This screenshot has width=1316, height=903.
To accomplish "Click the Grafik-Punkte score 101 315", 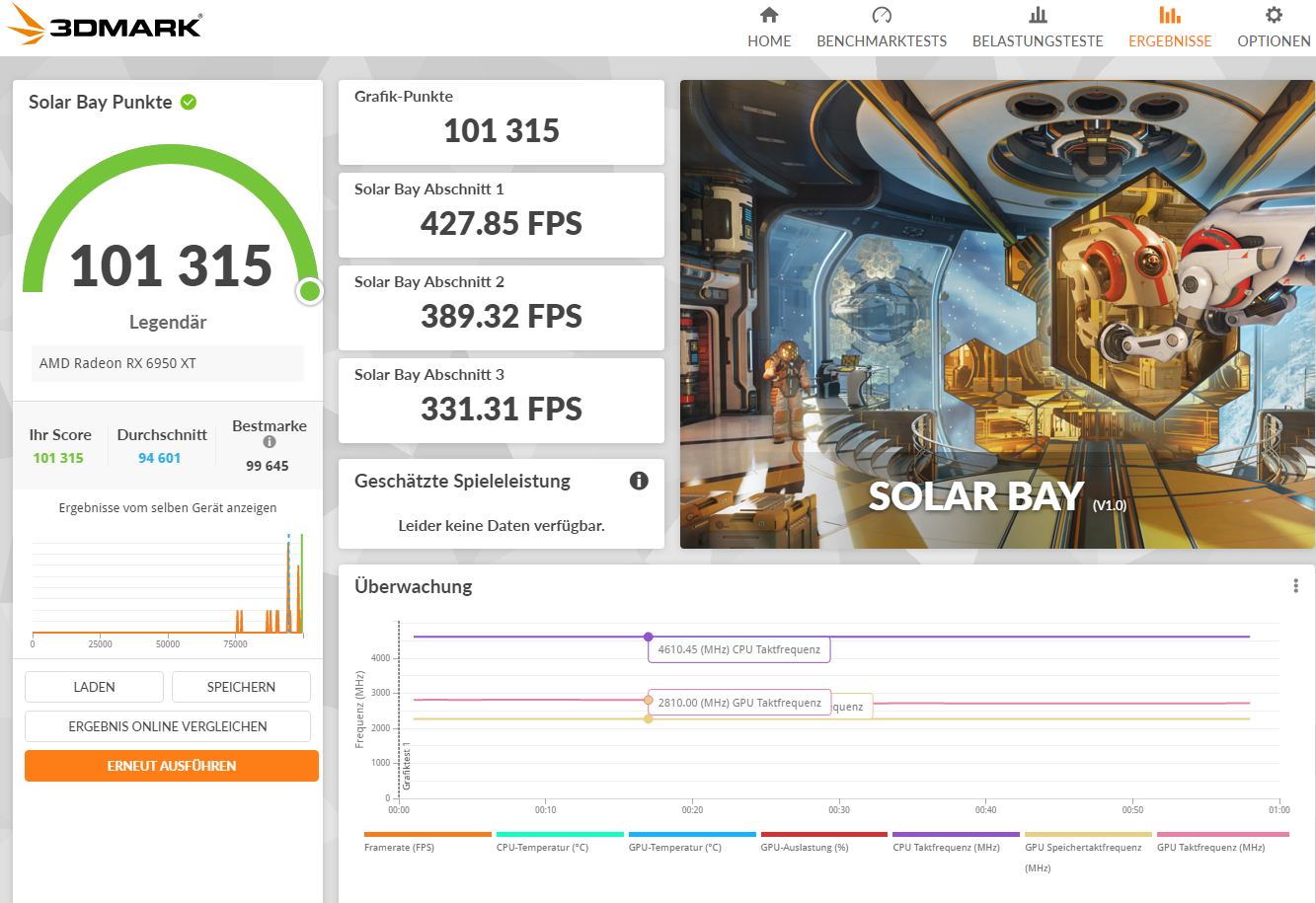I will tap(502, 130).
